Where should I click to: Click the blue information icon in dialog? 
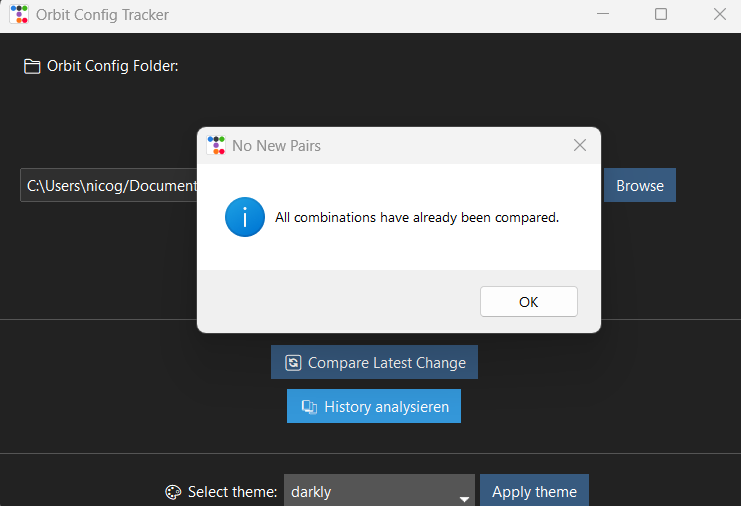pos(245,217)
